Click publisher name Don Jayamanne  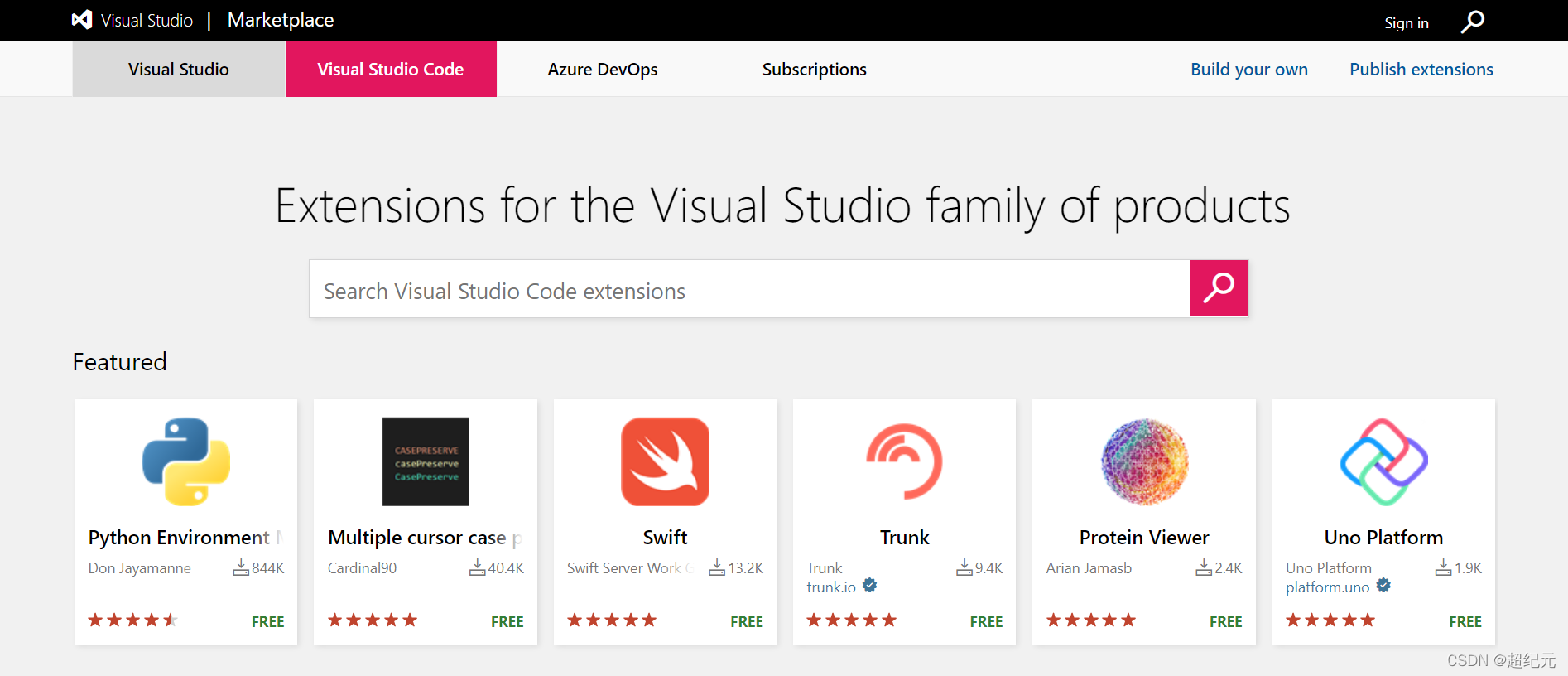[139, 568]
